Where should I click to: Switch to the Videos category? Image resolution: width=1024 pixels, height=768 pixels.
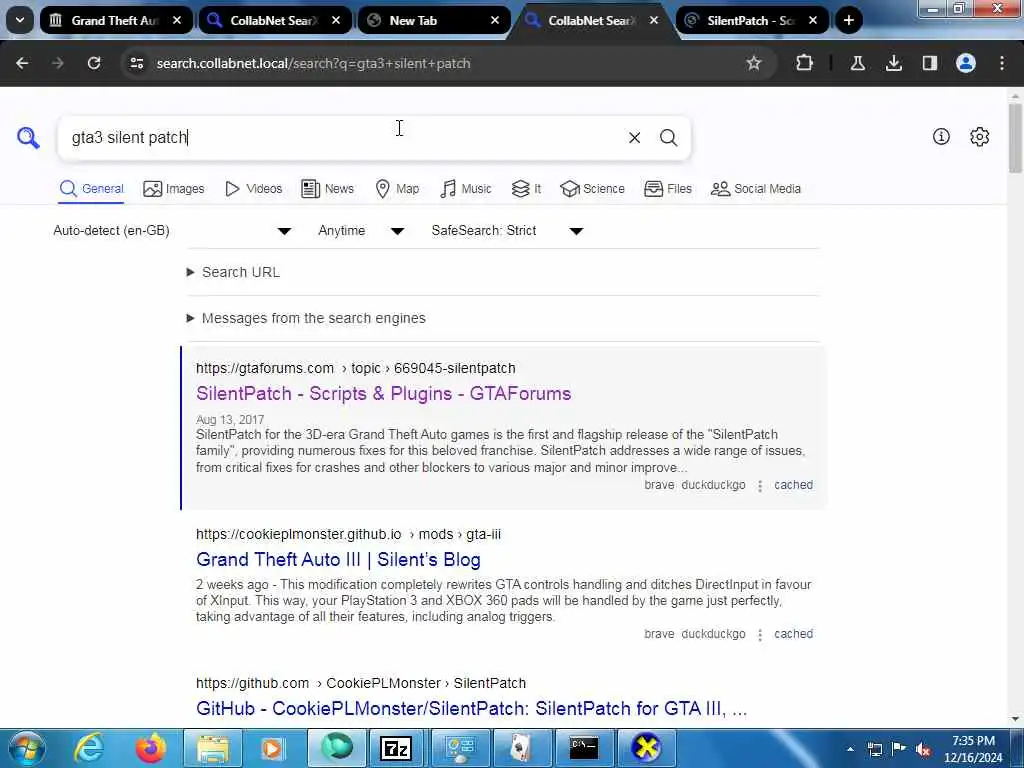coord(253,189)
